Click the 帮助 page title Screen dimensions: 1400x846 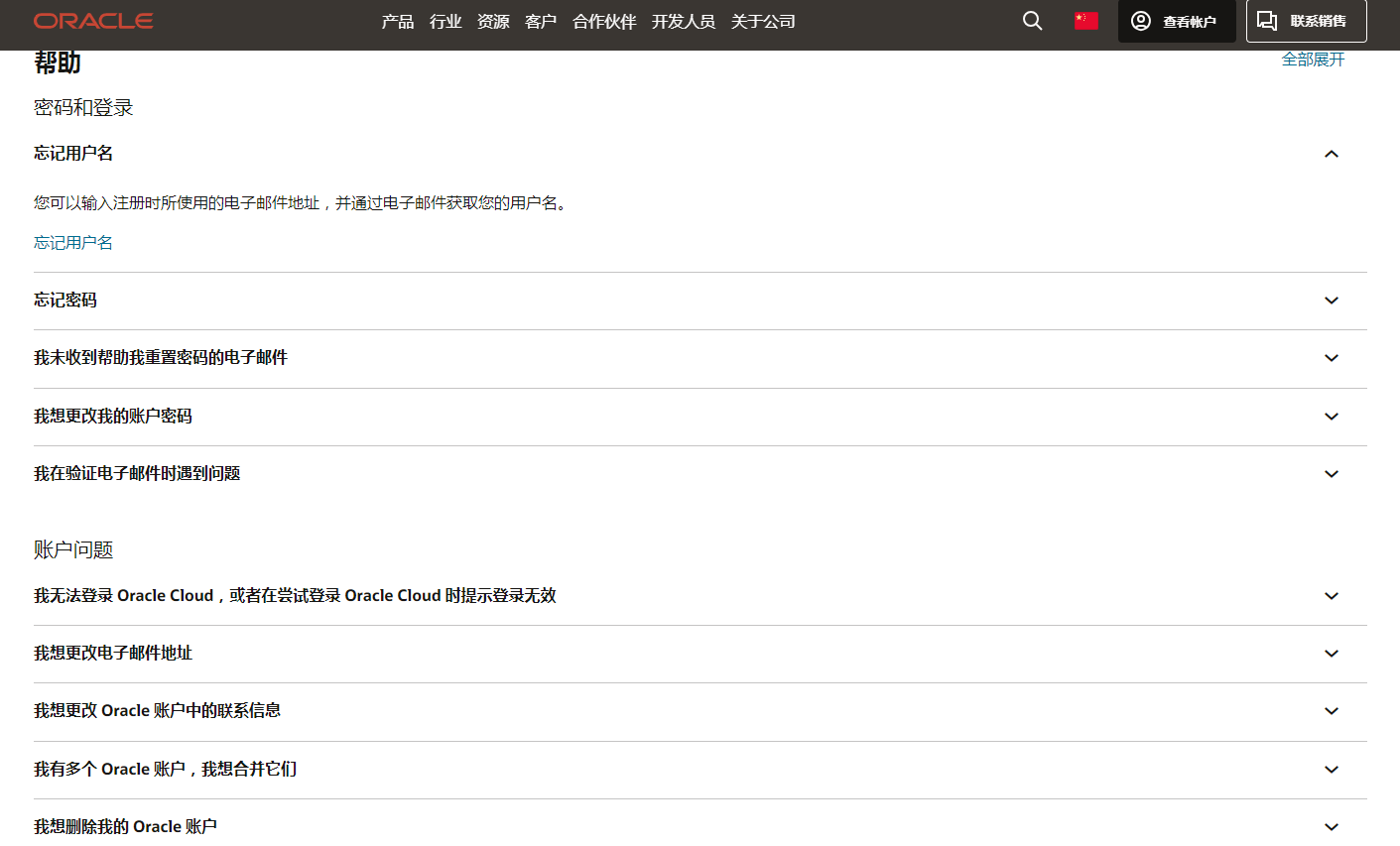click(58, 62)
